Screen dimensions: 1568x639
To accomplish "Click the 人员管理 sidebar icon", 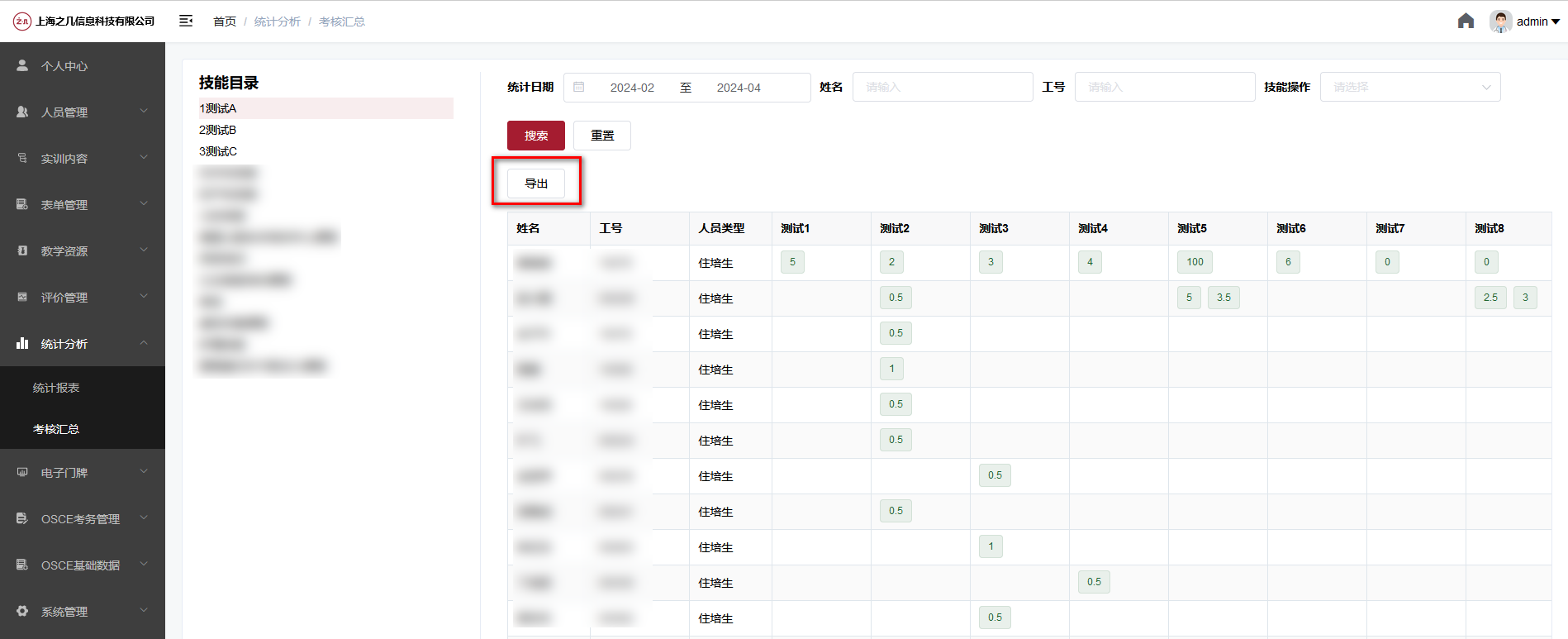I will tap(22, 112).
